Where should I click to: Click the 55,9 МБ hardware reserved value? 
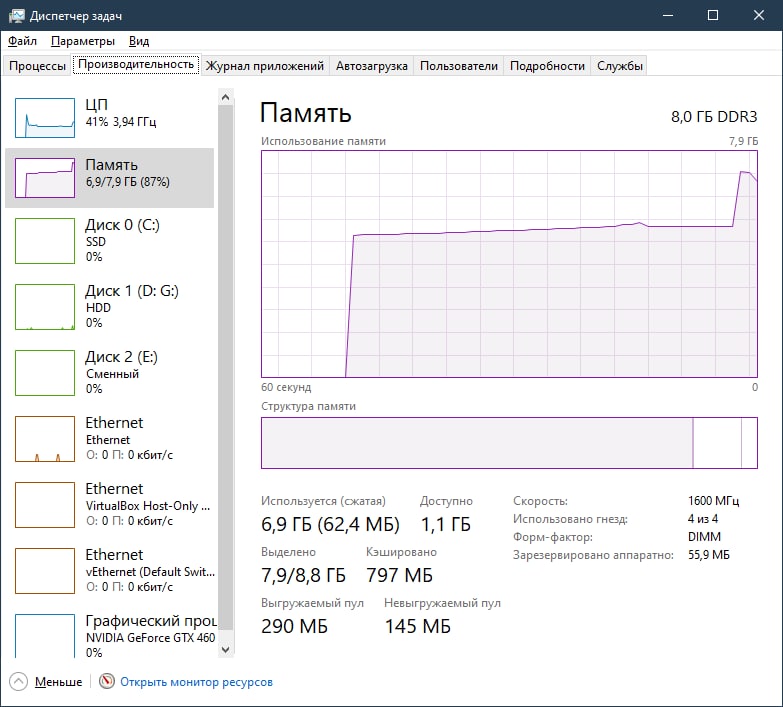tap(709, 555)
